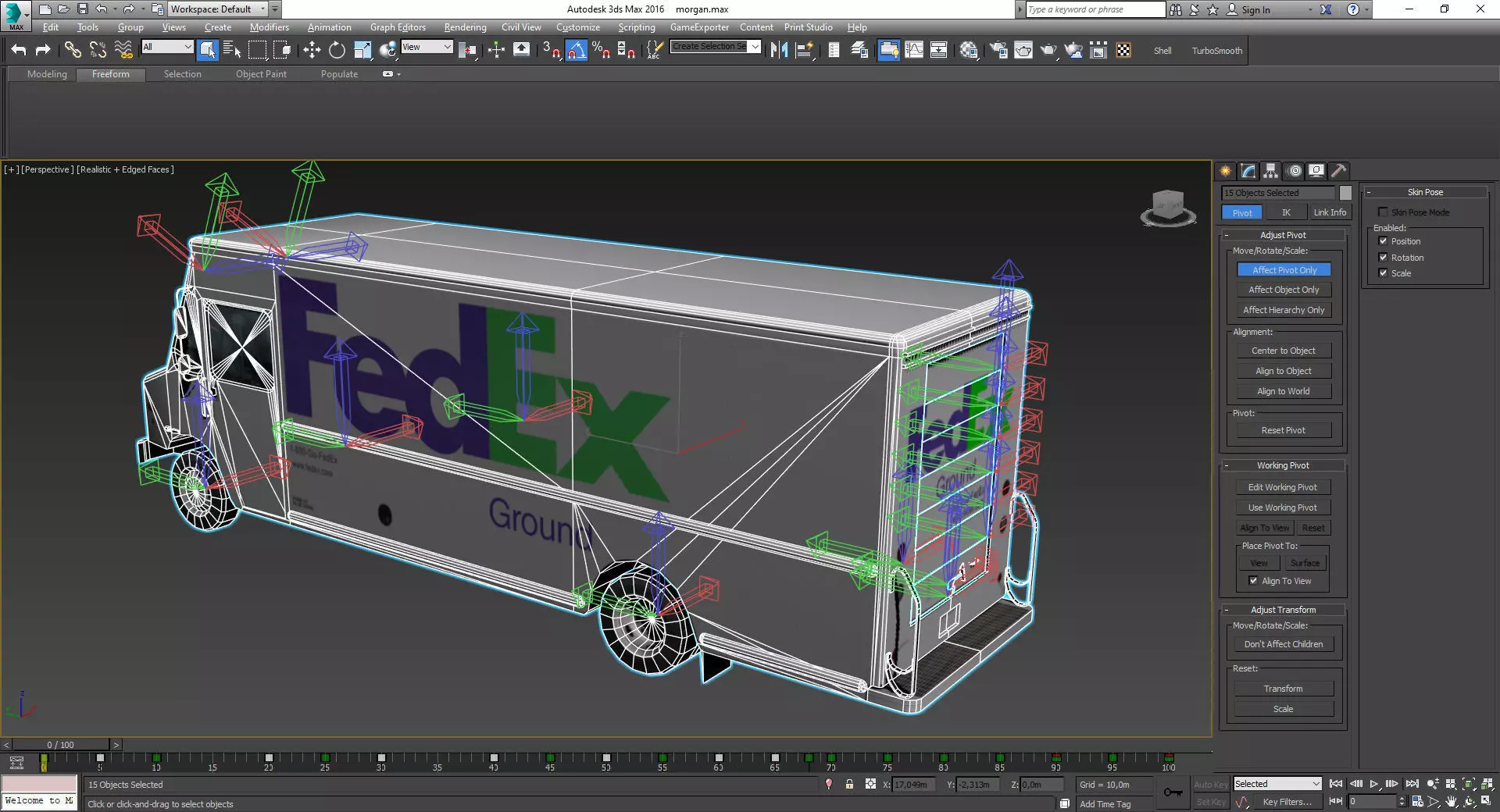Open the Display command panel tab
Image resolution: width=1500 pixels, height=812 pixels.
pos(1316,171)
